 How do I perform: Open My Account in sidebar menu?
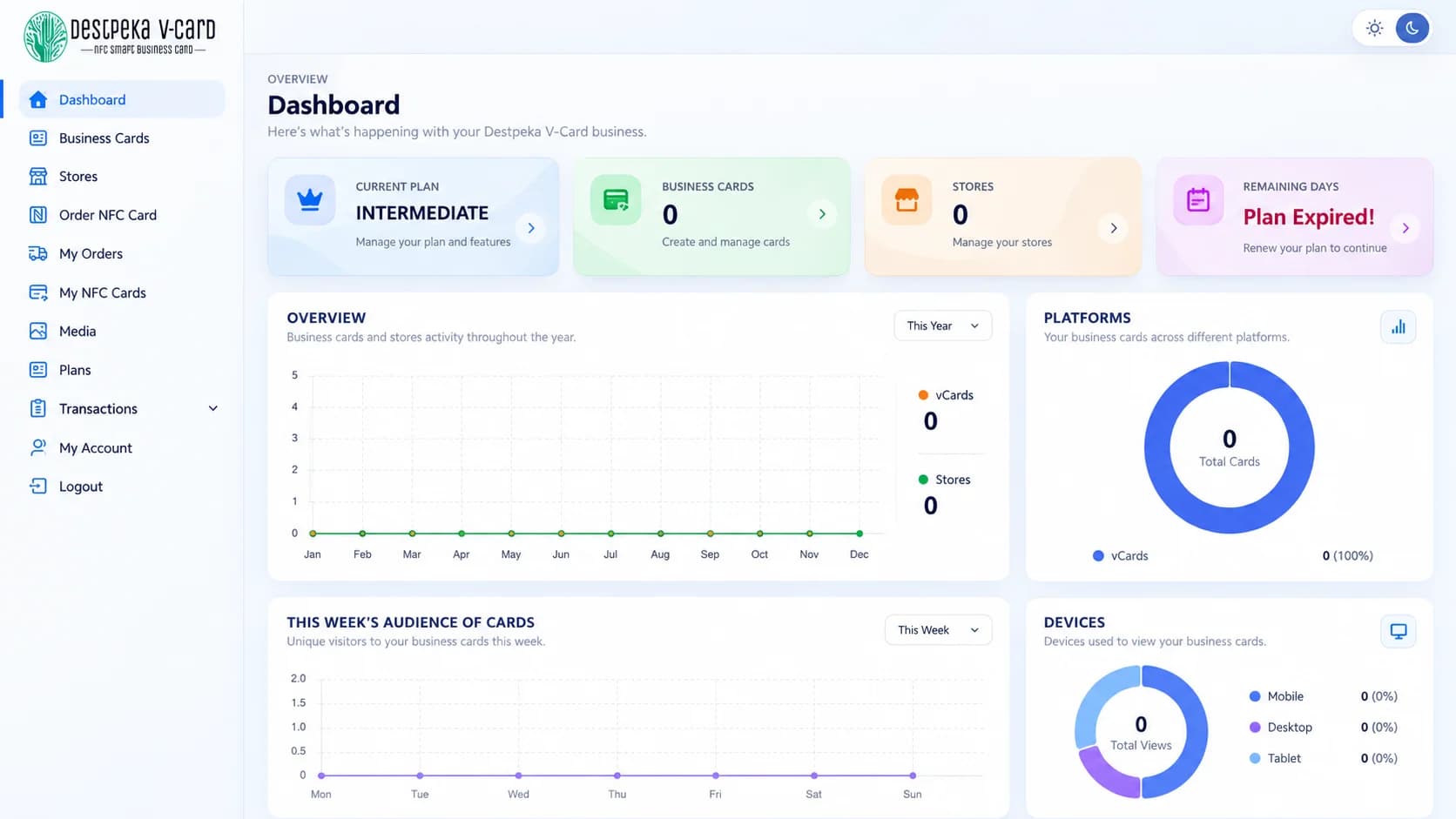(x=122, y=447)
